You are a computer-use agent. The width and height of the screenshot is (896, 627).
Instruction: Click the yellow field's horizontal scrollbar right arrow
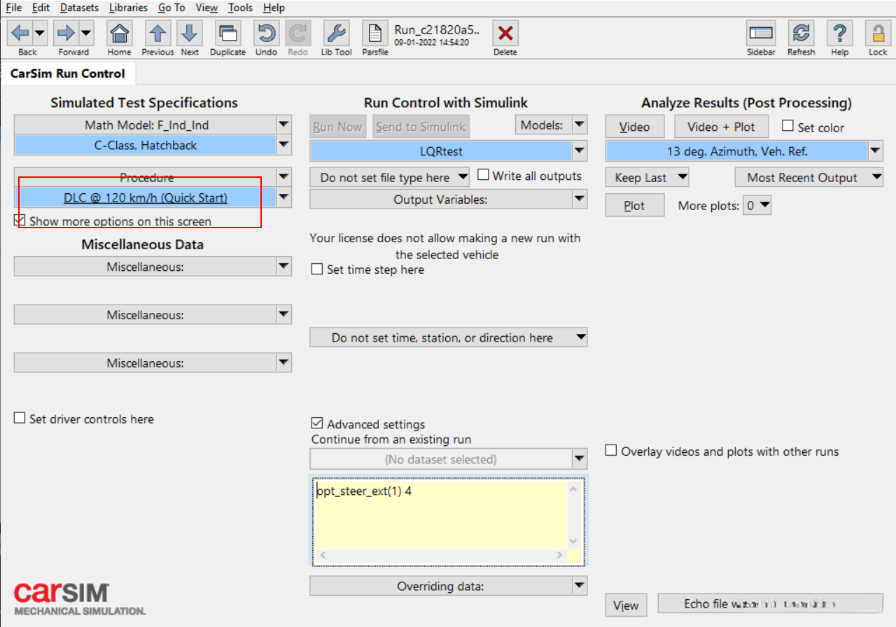559,555
